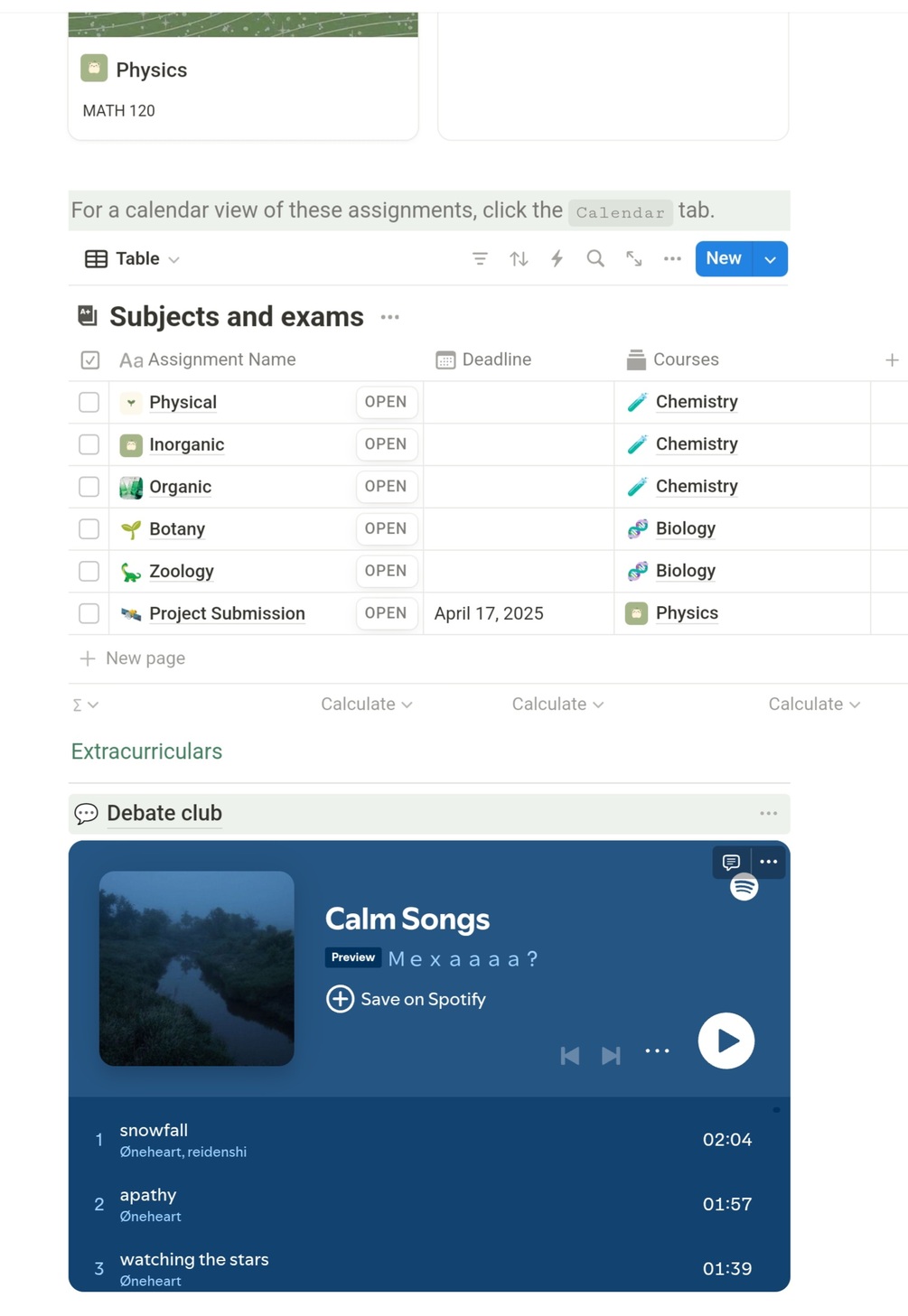Open automations via the lightning icon
The height and width of the screenshot is (1316, 908).
[557, 259]
